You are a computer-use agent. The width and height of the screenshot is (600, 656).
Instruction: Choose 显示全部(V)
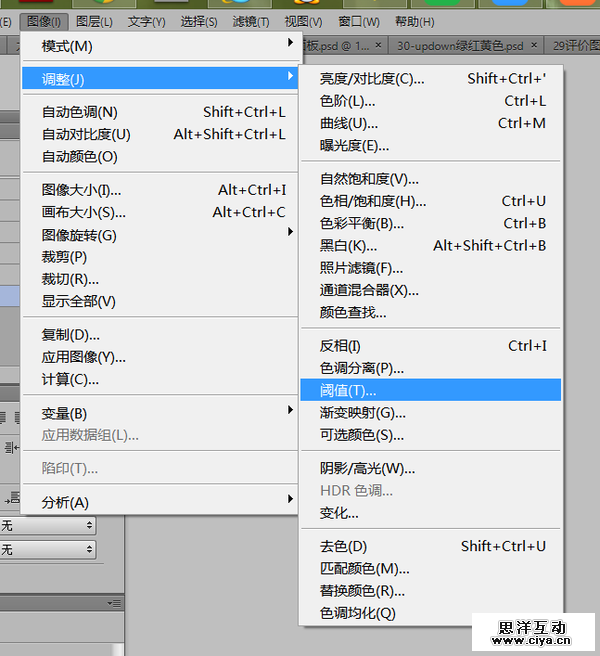(x=160, y=301)
